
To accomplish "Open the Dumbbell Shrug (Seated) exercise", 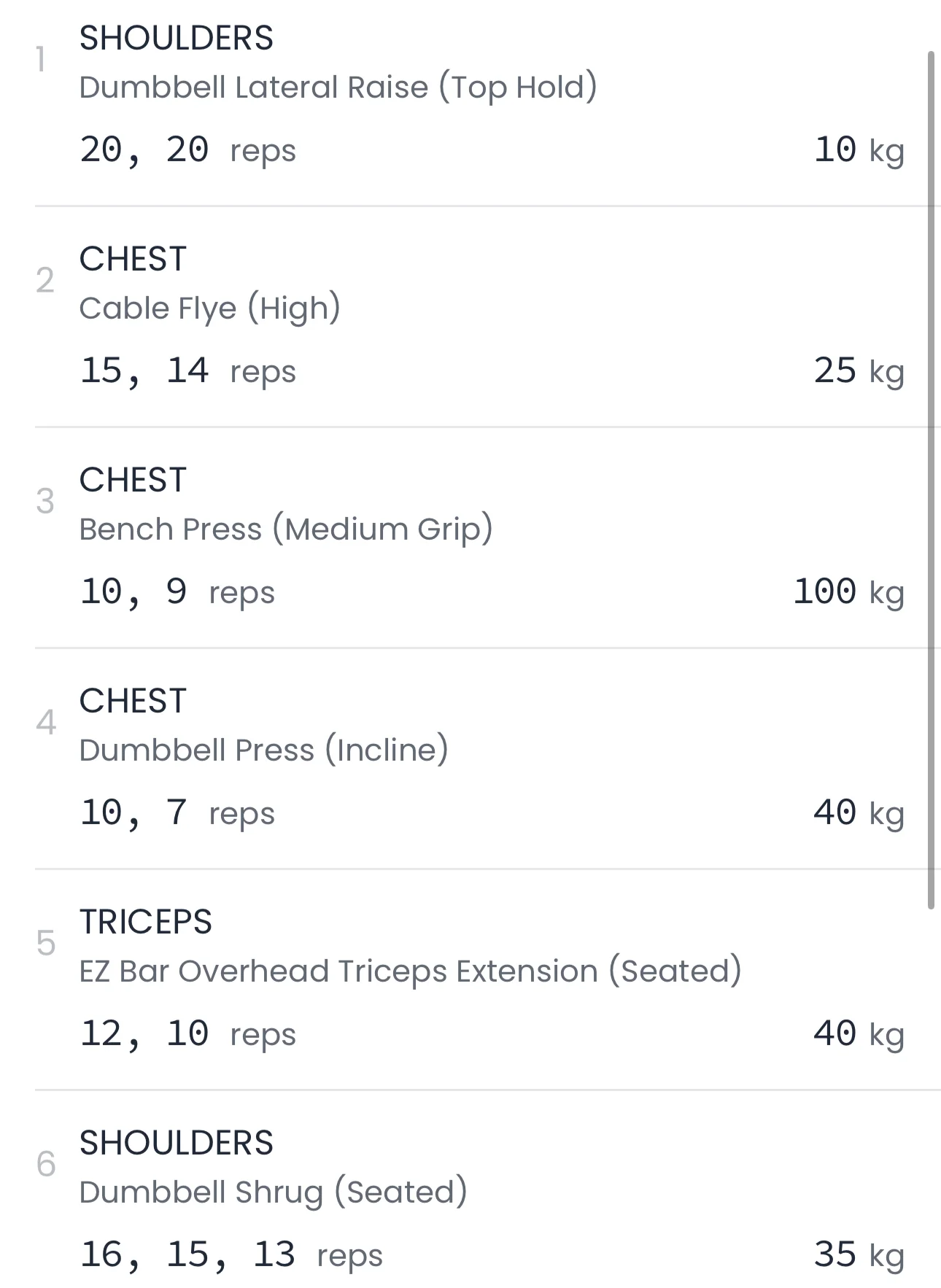I will click(273, 1192).
